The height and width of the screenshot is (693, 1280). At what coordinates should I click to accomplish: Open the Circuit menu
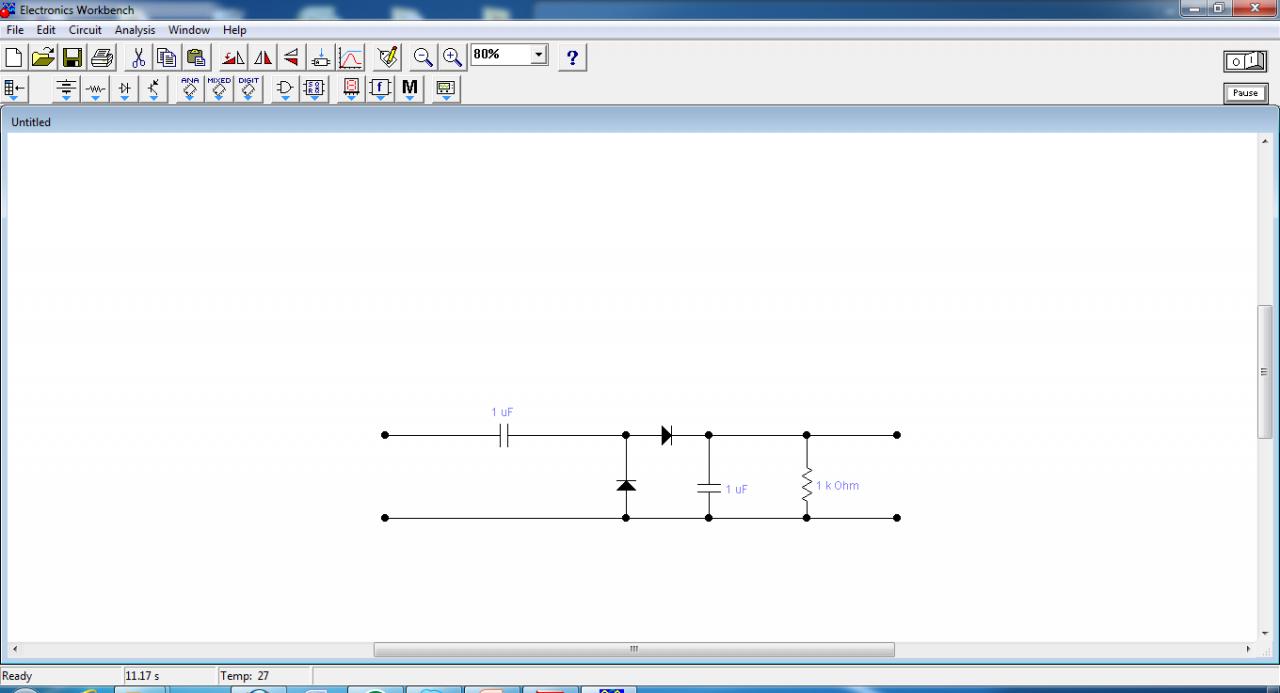pos(85,30)
